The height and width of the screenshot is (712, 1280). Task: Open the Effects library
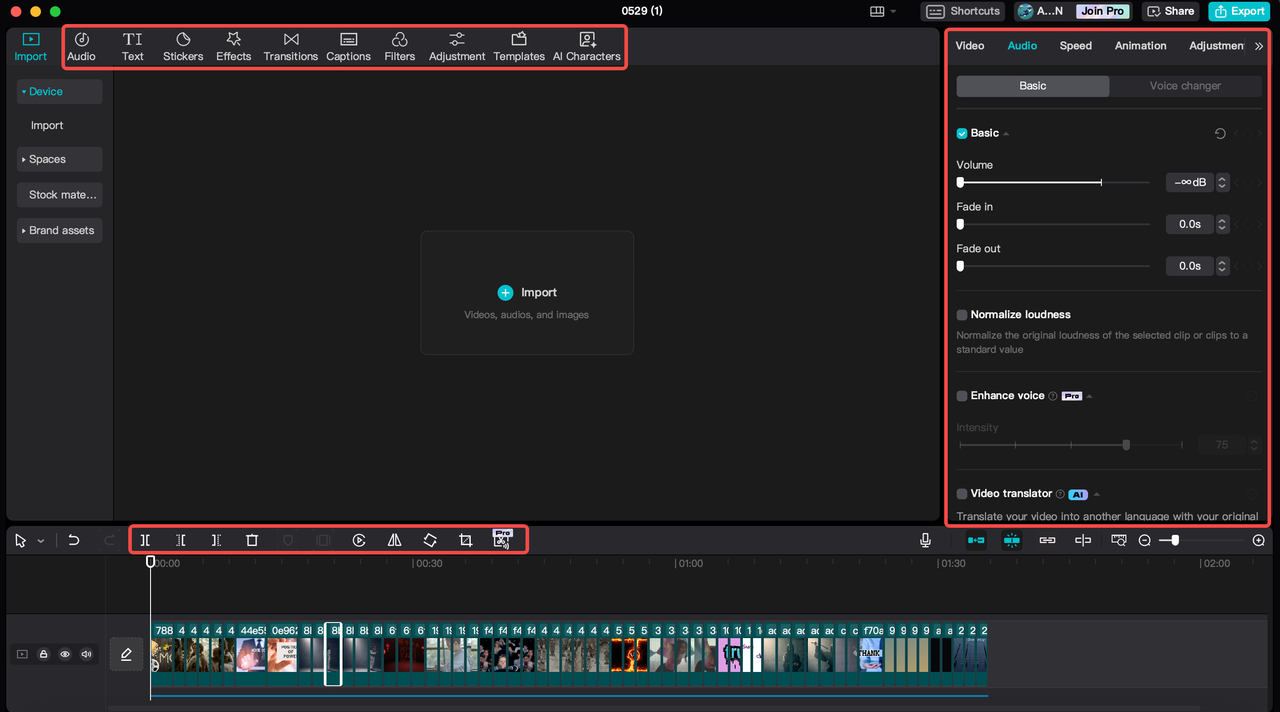(x=234, y=46)
